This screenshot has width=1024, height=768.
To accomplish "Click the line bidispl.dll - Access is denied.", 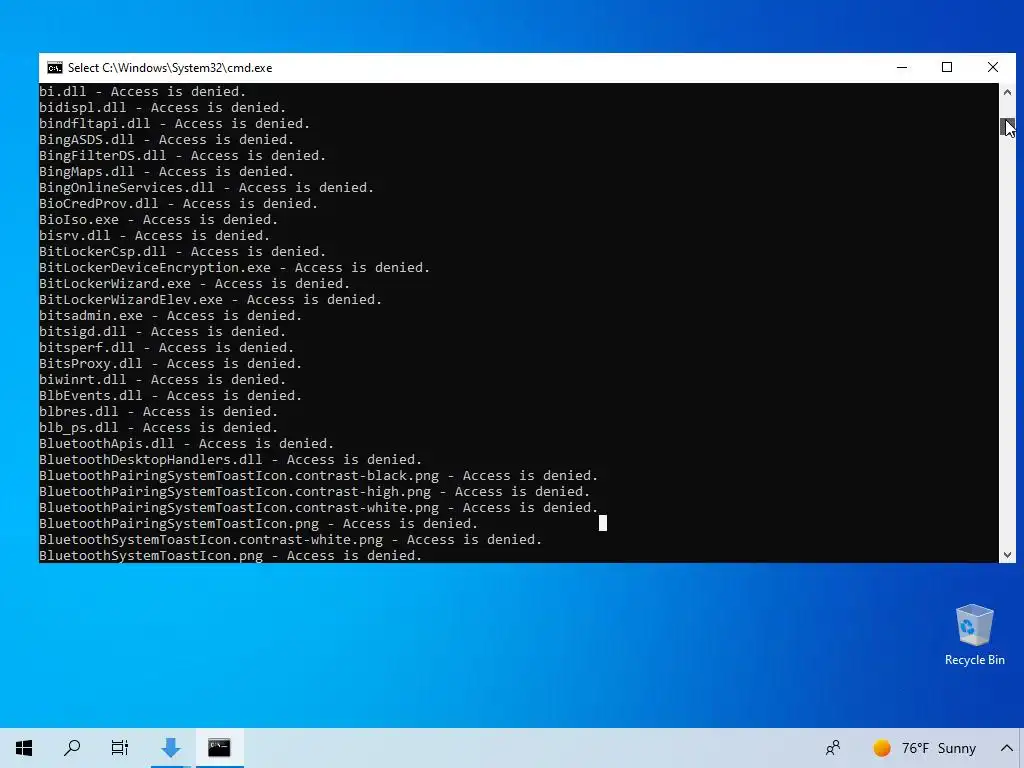I will (x=163, y=108).
